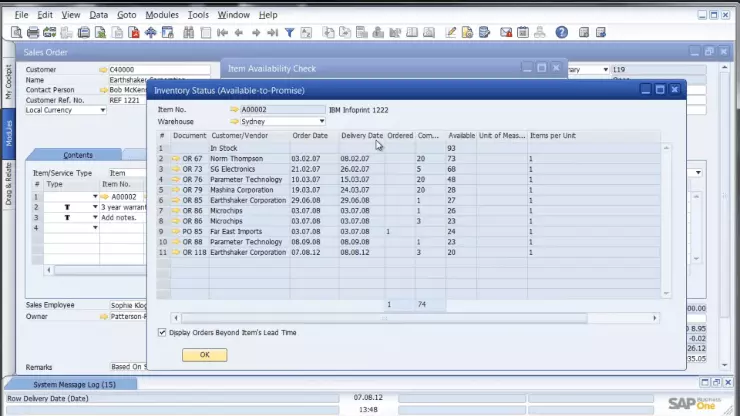Open the Warehouse Sydney dropdown
This screenshot has width=740, height=416.
[321, 121]
